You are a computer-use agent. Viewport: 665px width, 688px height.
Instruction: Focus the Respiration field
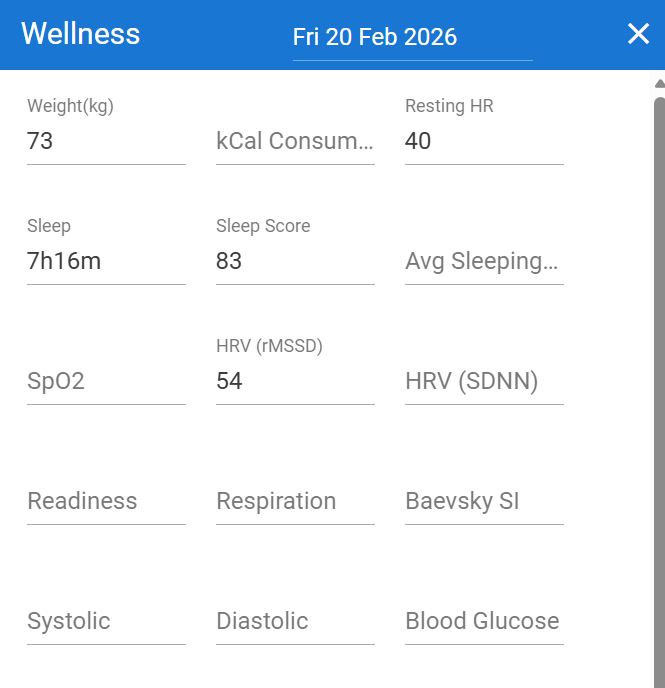[x=295, y=501]
